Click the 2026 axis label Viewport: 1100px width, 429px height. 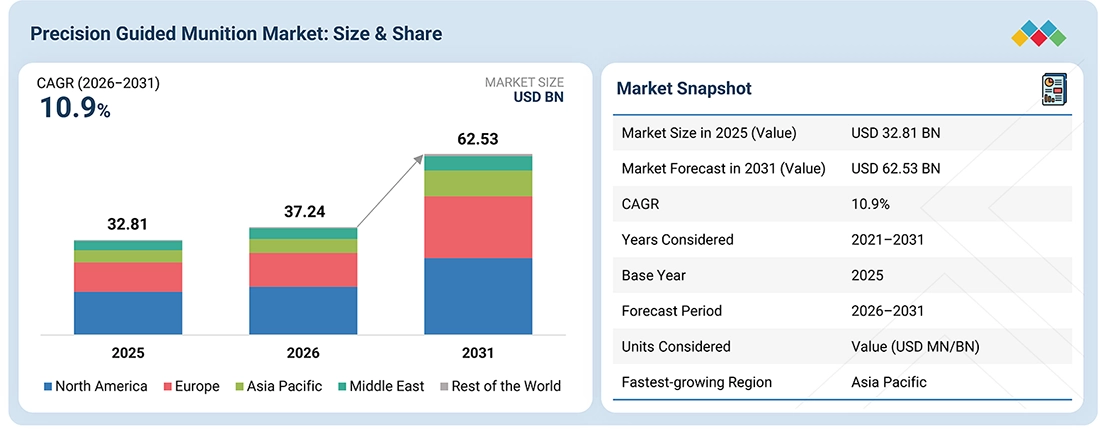(x=304, y=353)
